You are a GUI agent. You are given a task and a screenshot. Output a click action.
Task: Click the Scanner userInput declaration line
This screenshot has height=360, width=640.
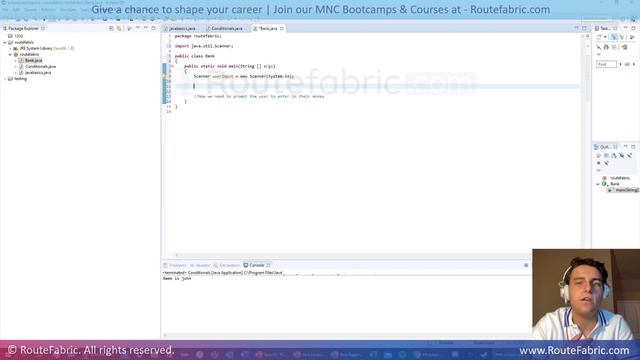(x=244, y=76)
